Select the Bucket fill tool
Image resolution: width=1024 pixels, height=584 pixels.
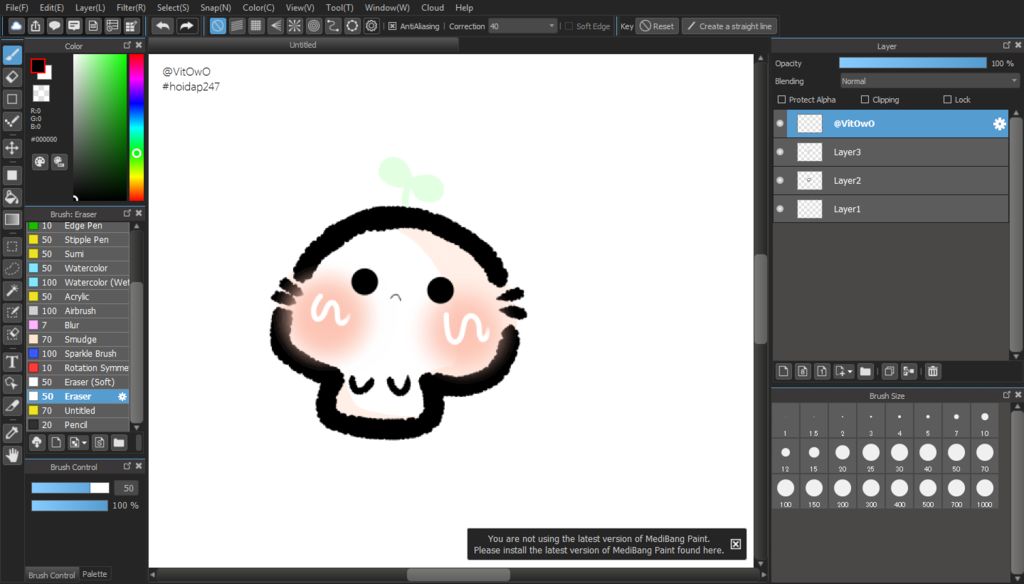tap(12, 197)
